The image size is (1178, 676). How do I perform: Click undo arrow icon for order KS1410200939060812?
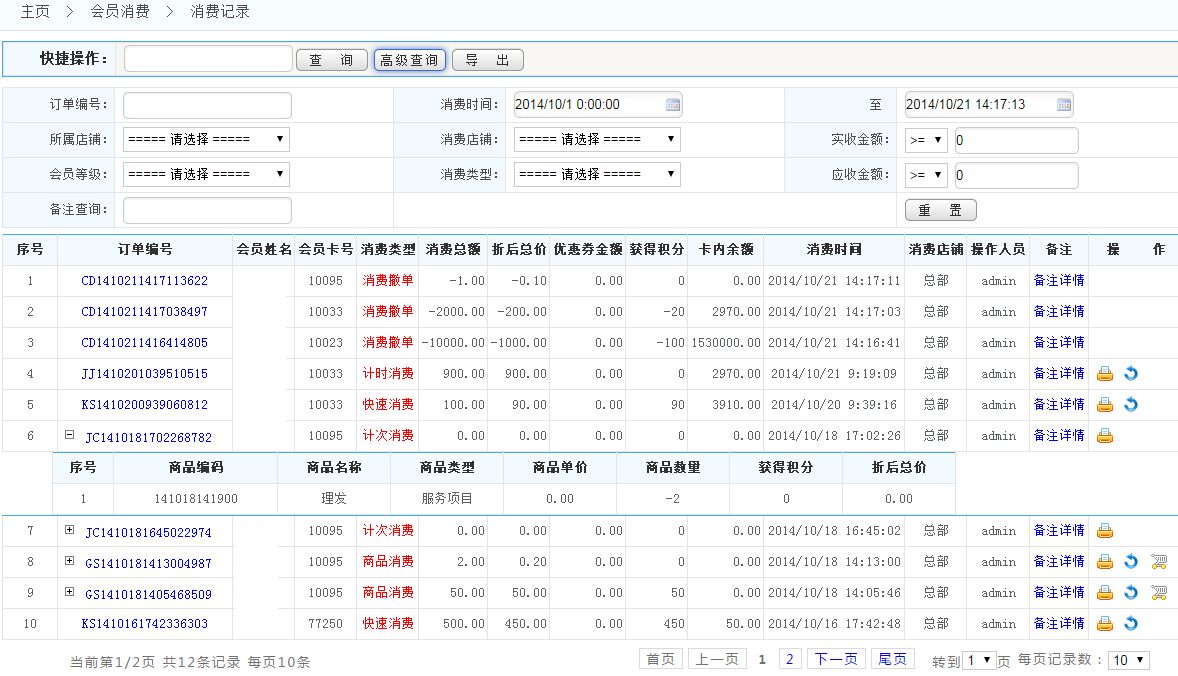tap(1131, 405)
